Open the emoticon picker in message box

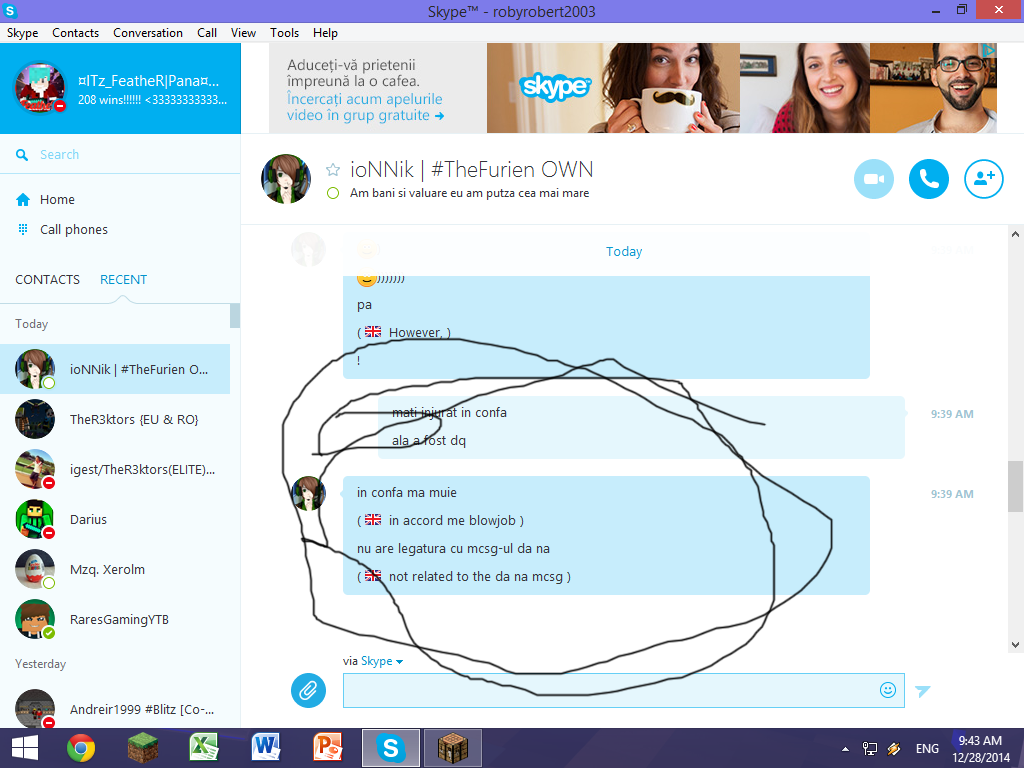888,690
